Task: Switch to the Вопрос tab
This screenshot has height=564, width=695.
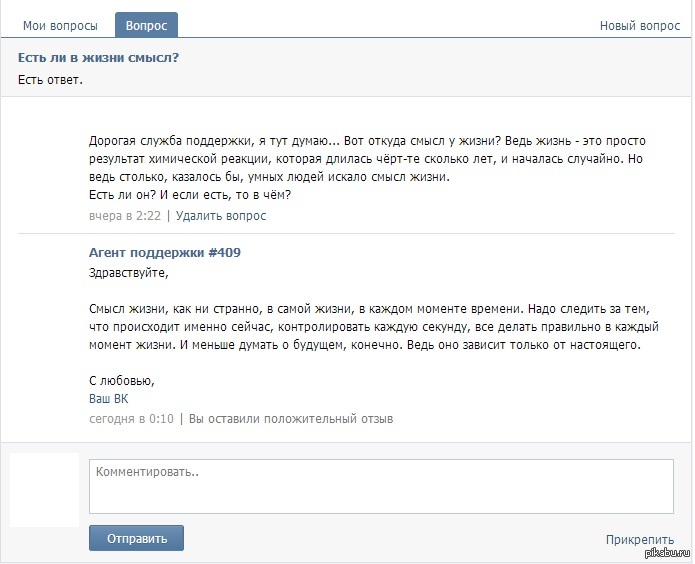Action: pyautogui.click(x=146, y=26)
